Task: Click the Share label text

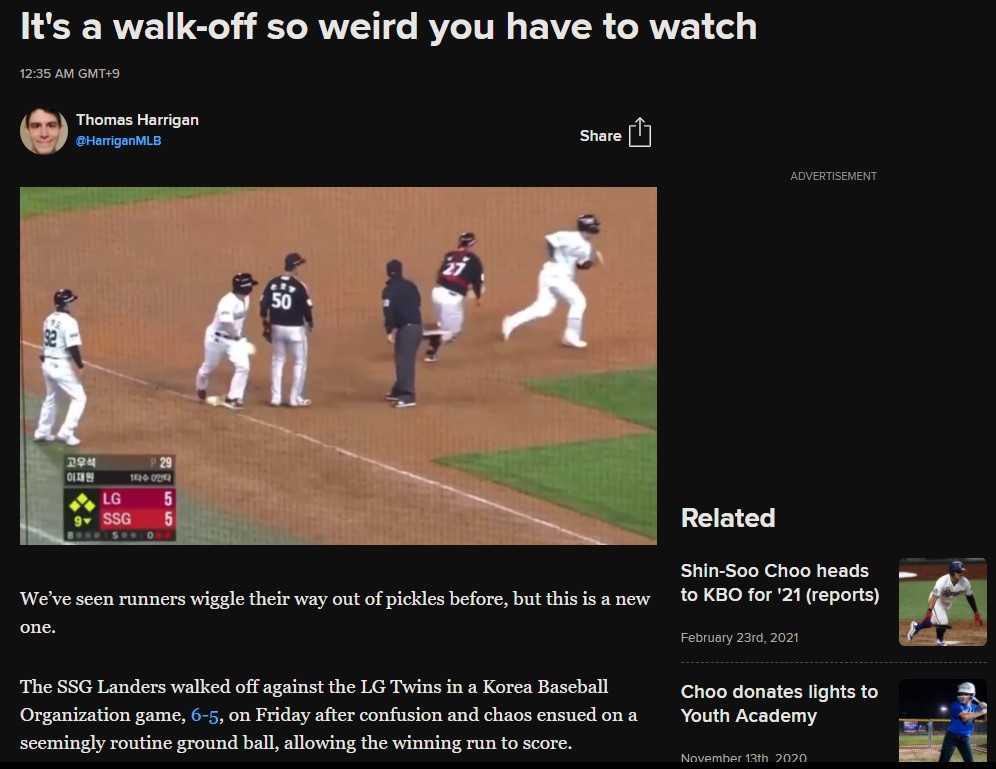Action: coord(600,136)
